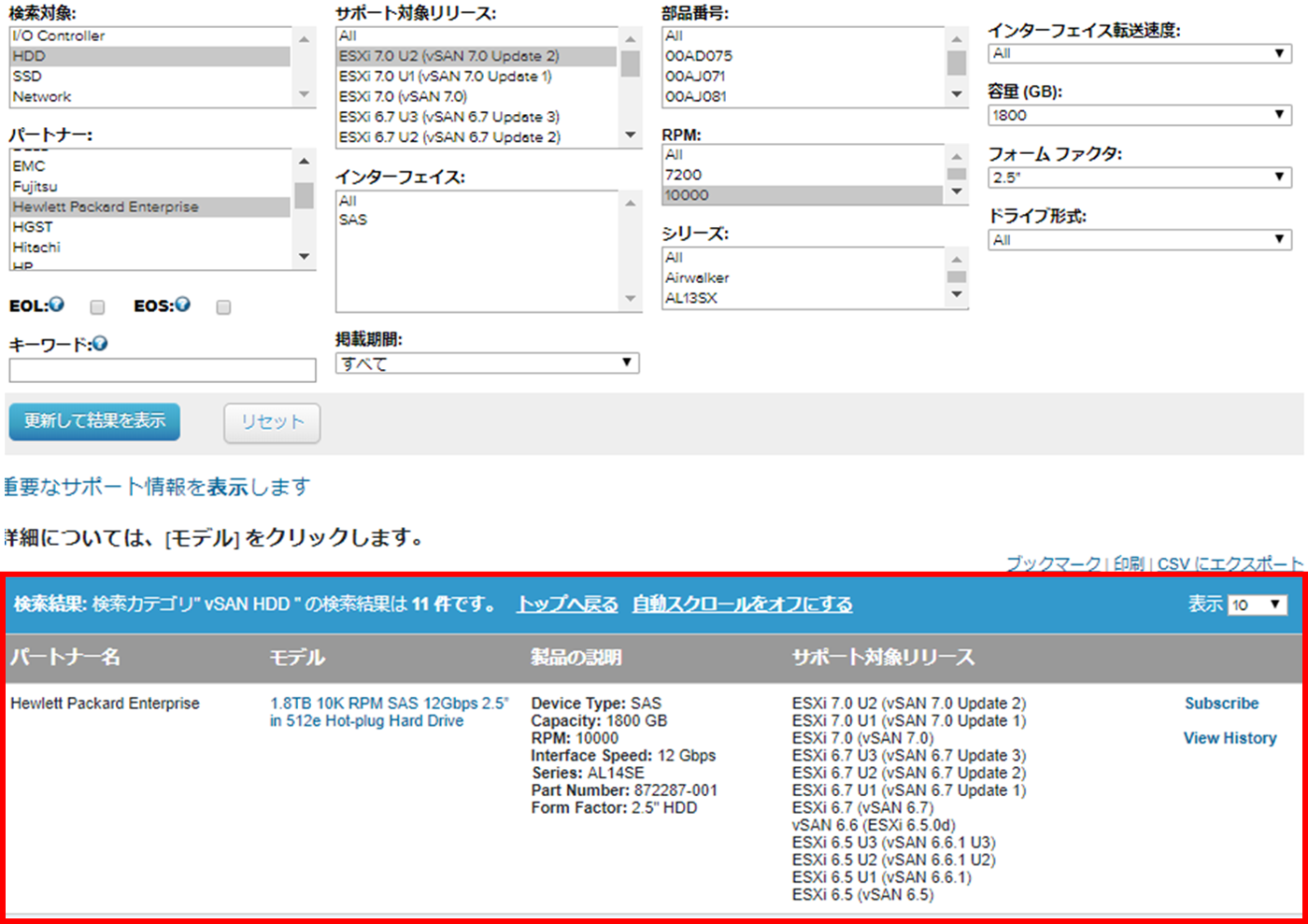Select EMC in partner list

tap(150, 166)
